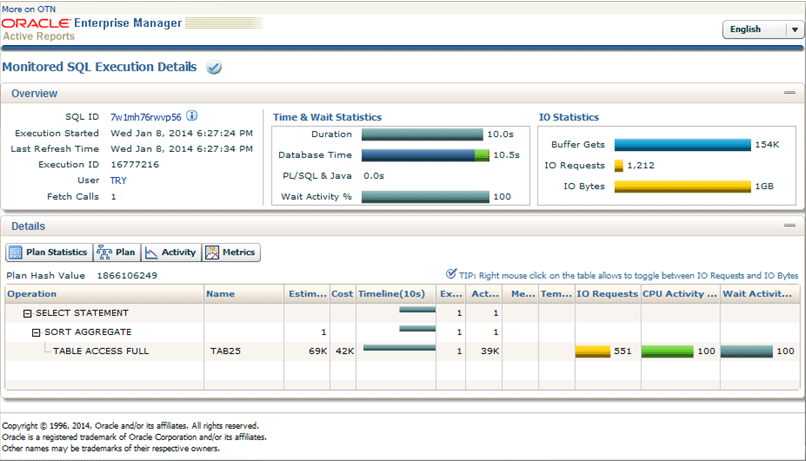This screenshot has width=806, height=461.
Task: Click the Activity chart icon
Action: pyautogui.click(x=151, y=252)
